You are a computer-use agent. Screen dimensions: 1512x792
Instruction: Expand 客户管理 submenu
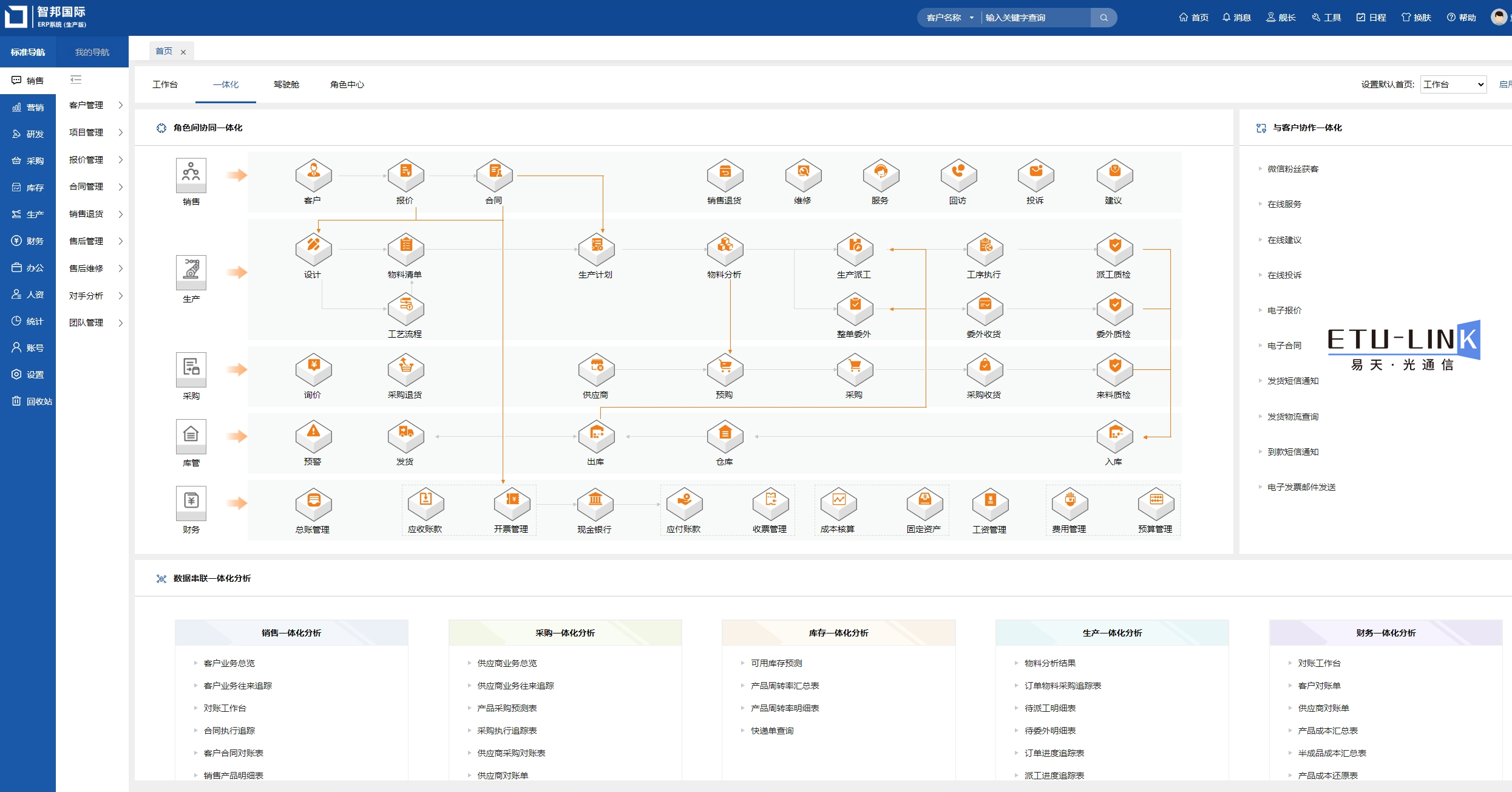pyautogui.click(x=95, y=105)
